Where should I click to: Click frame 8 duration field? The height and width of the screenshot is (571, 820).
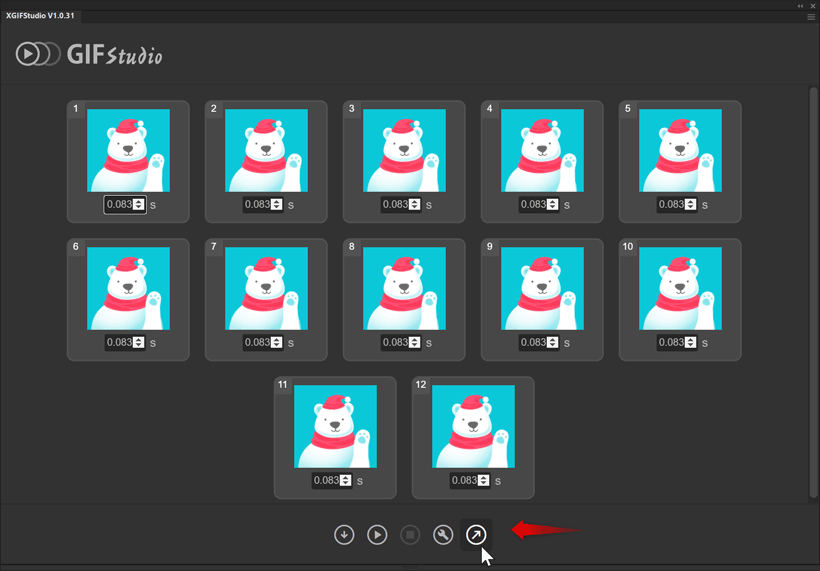pos(401,342)
